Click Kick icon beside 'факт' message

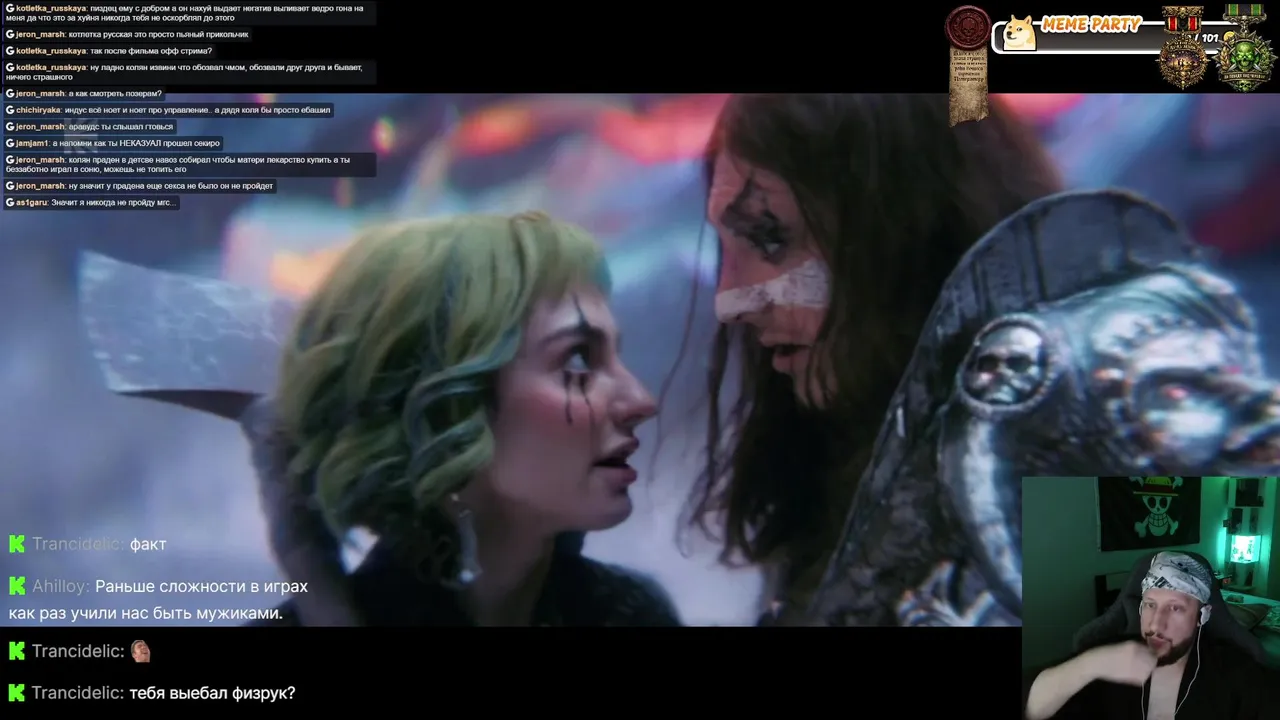point(16,544)
